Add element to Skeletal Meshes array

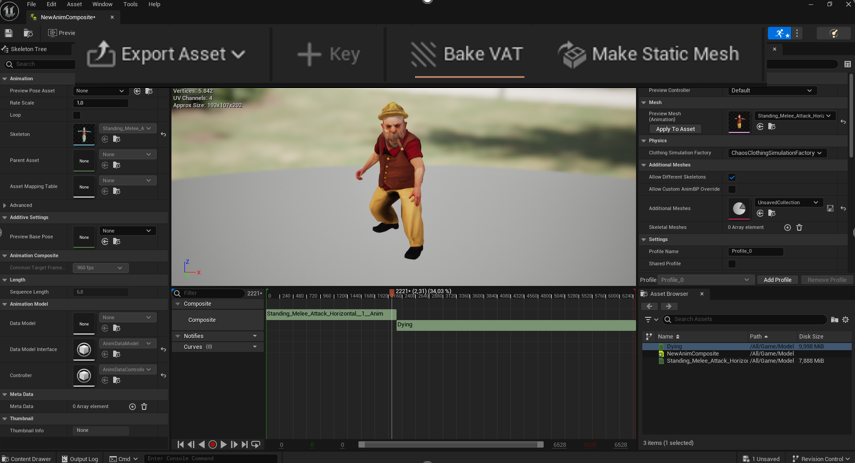click(787, 227)
